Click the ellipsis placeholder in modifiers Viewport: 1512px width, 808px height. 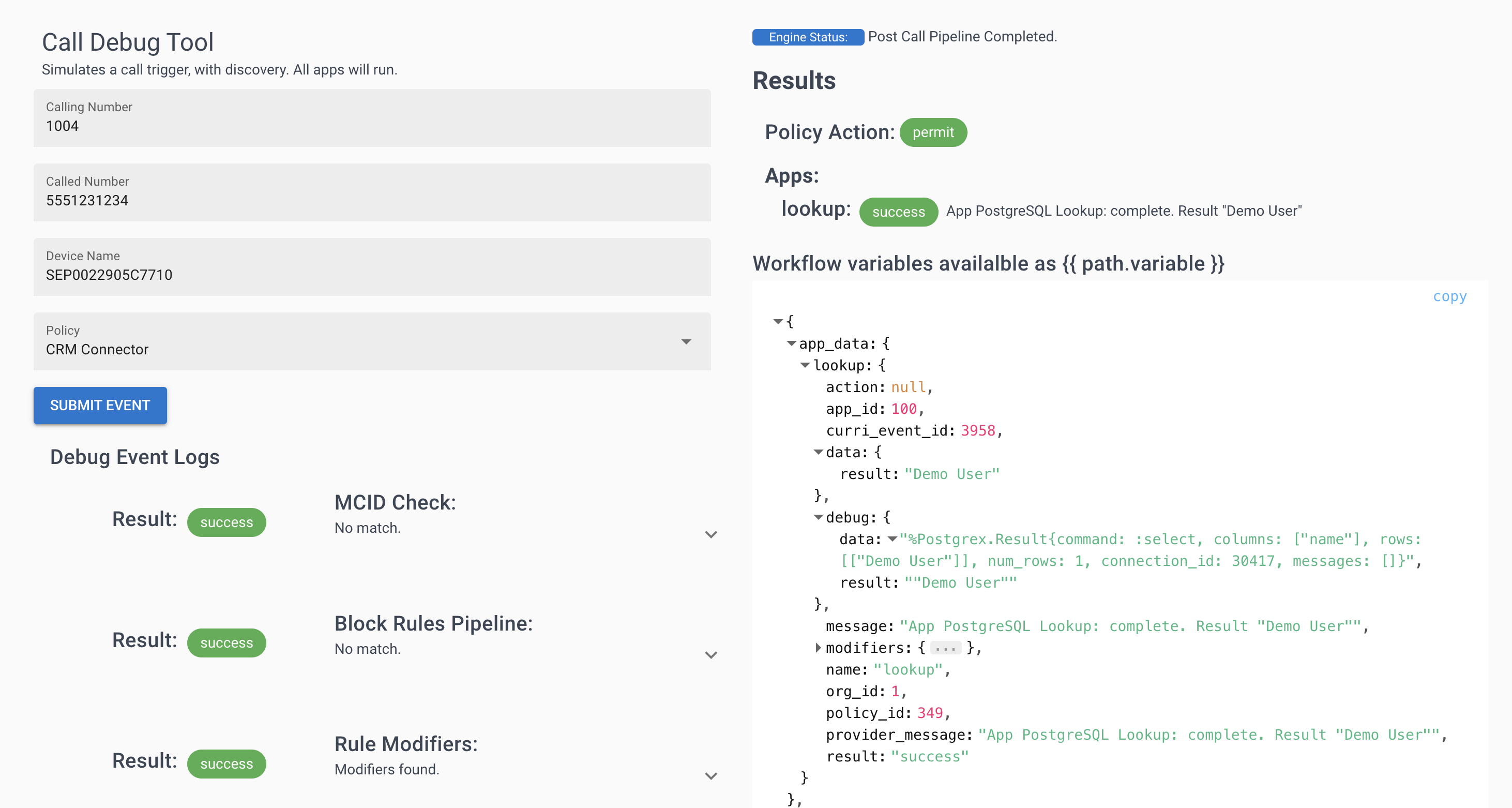(x=945, y=648)
